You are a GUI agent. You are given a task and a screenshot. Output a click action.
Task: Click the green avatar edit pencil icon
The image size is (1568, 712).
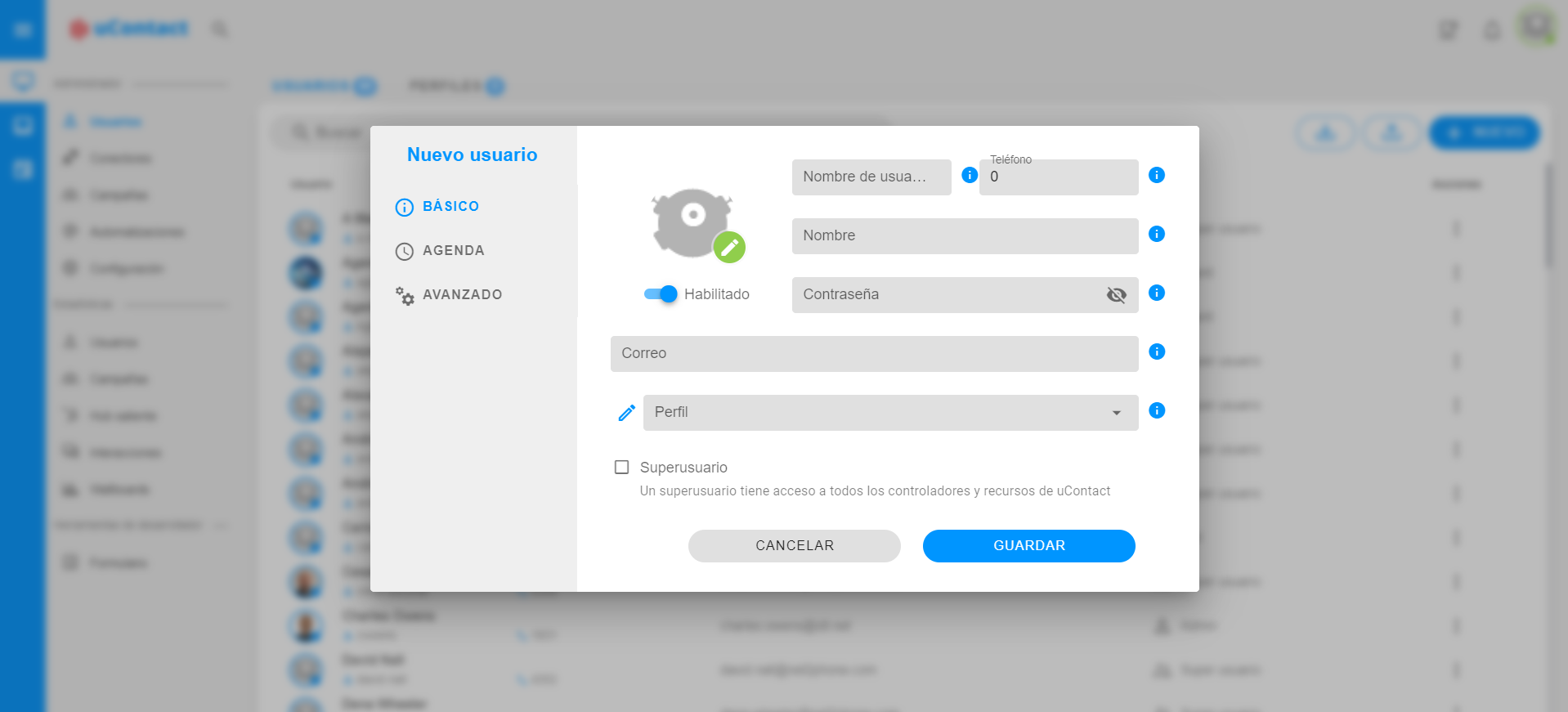(x=729, y=247)
